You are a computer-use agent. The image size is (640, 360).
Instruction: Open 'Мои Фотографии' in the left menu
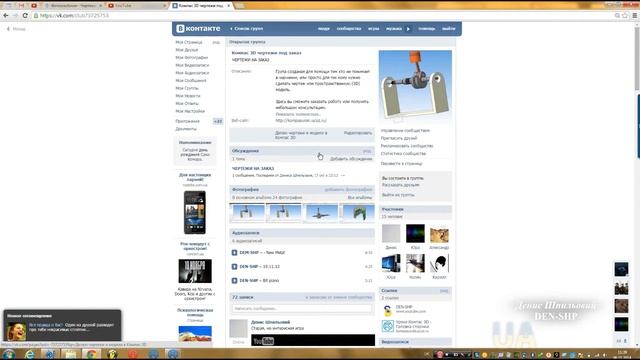pos(191,58)
